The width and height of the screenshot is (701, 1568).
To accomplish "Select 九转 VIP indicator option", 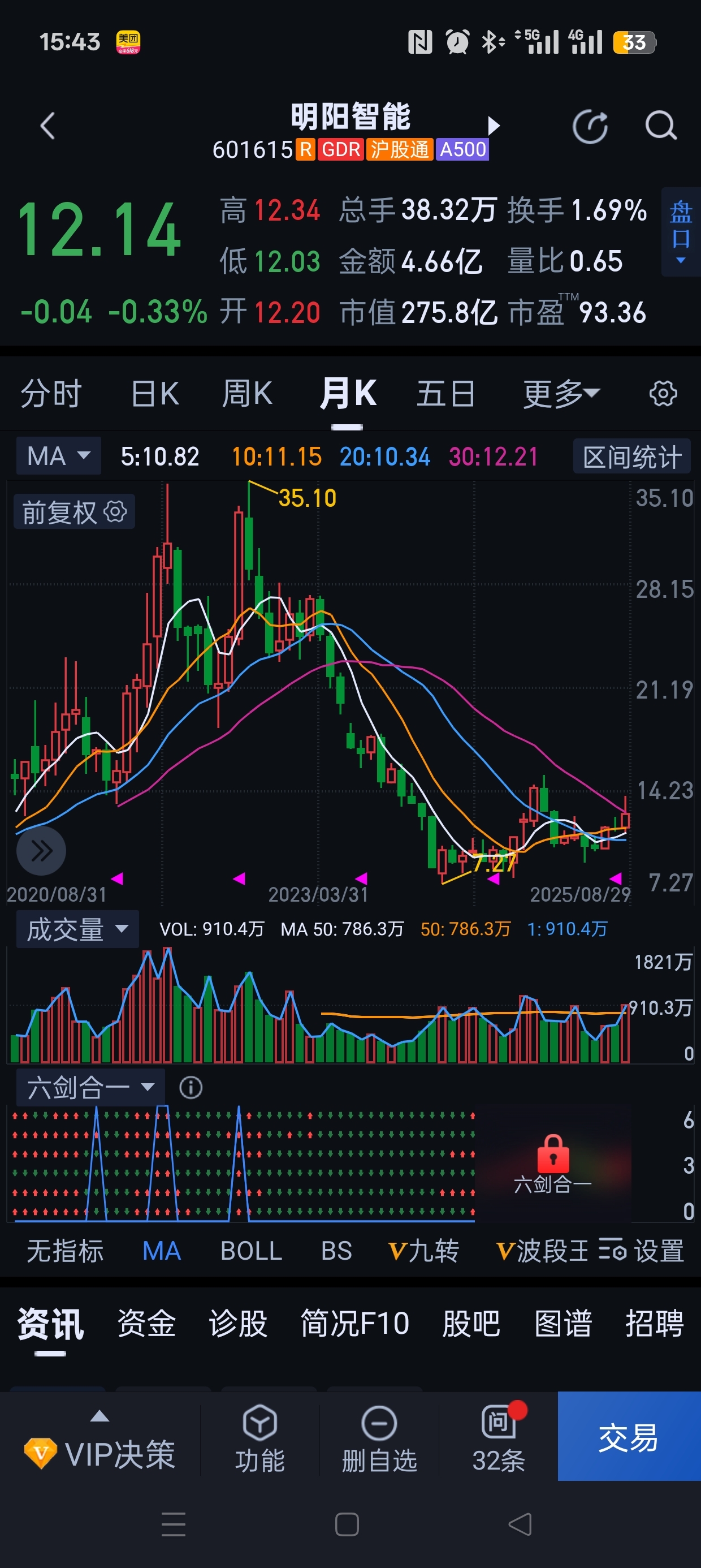I will pyautogui.click(x=423, y=1251).
